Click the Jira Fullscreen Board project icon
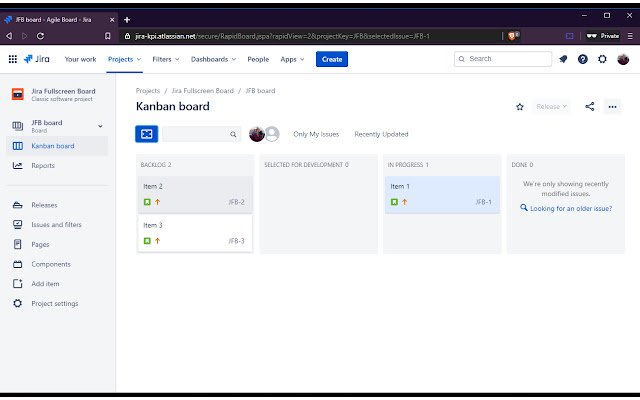Viewport: 640px width, 400px height. coord(18,94)
